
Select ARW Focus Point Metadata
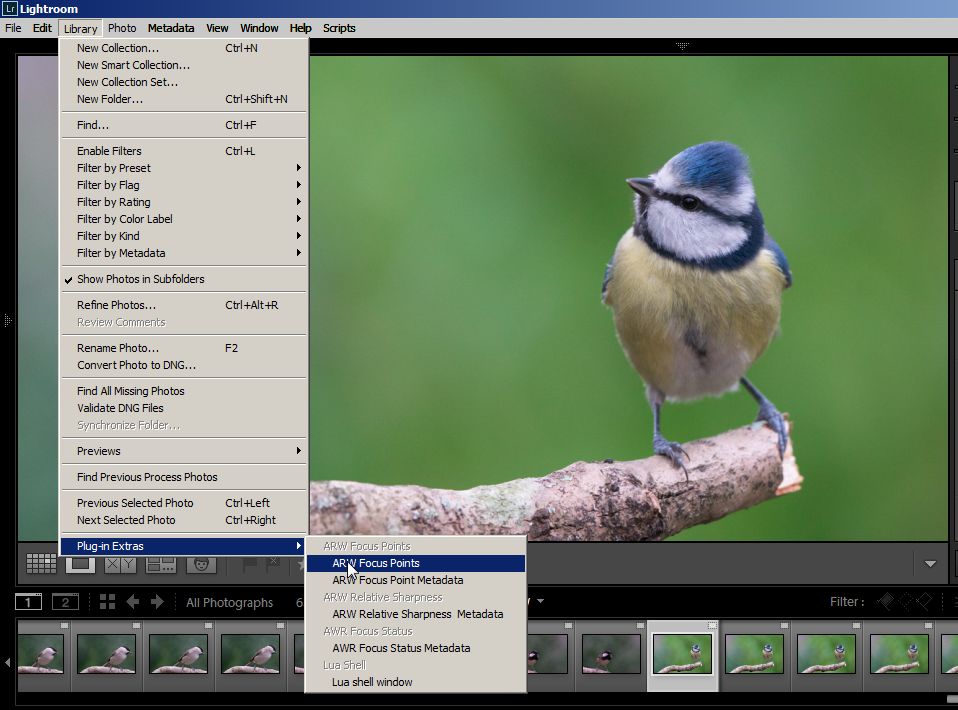pos(398,580)
